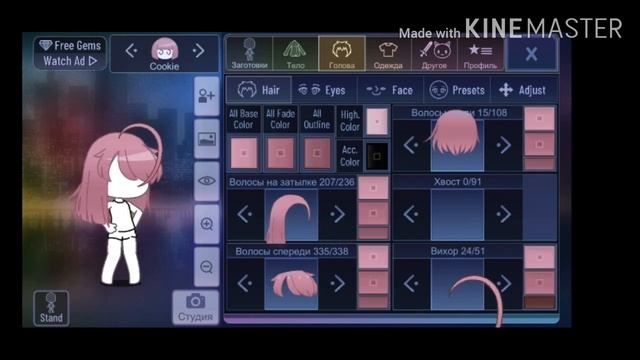Viewport: 640px width, 360px height.
Task: Open the Профиль profile tab
Action: point(480,53)
